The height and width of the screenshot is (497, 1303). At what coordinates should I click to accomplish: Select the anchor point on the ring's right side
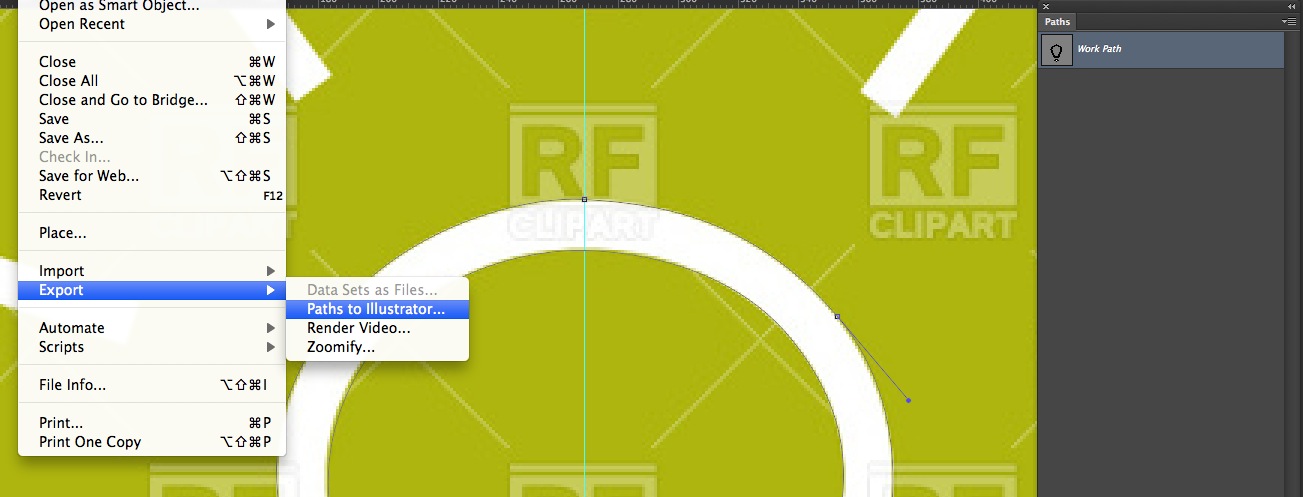(x=837, y=317)
